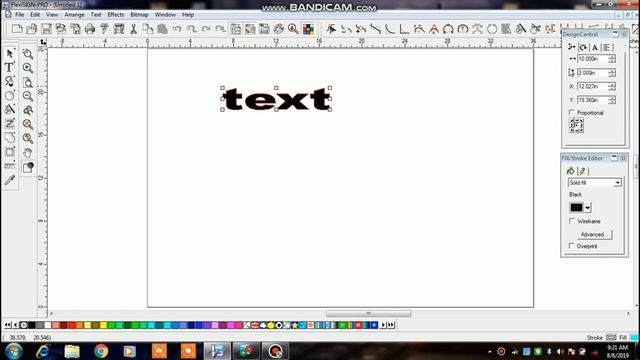Image resolution: width=640 pixels, height=360 pixels.
Task: Click the Y position stepper arrows
Action: pyautogui.click(x=612, y=100)
